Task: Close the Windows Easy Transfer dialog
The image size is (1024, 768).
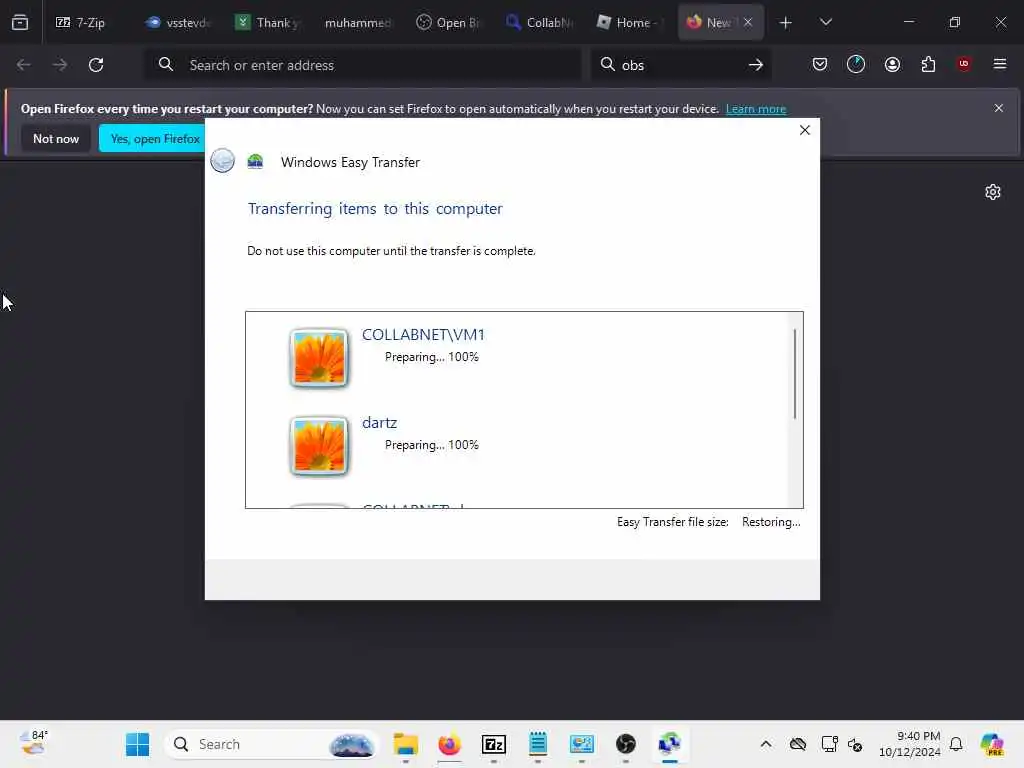Action: coord(805,130)
